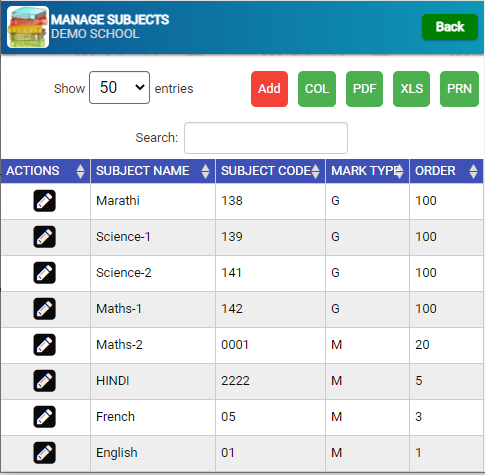Edit the English subject entry

(44, 453)
